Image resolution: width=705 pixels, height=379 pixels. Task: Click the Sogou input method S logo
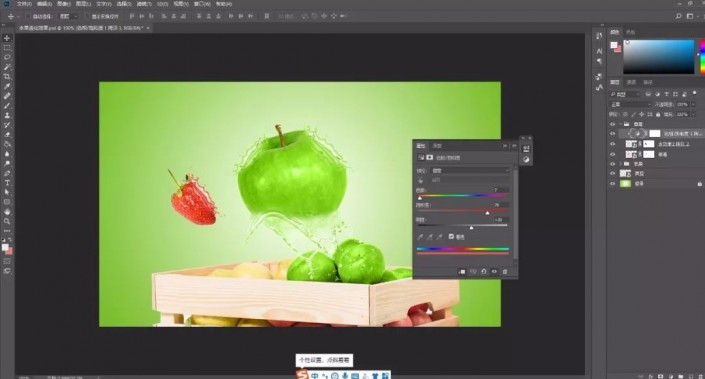pyautogui.click(x=303, y=375)
